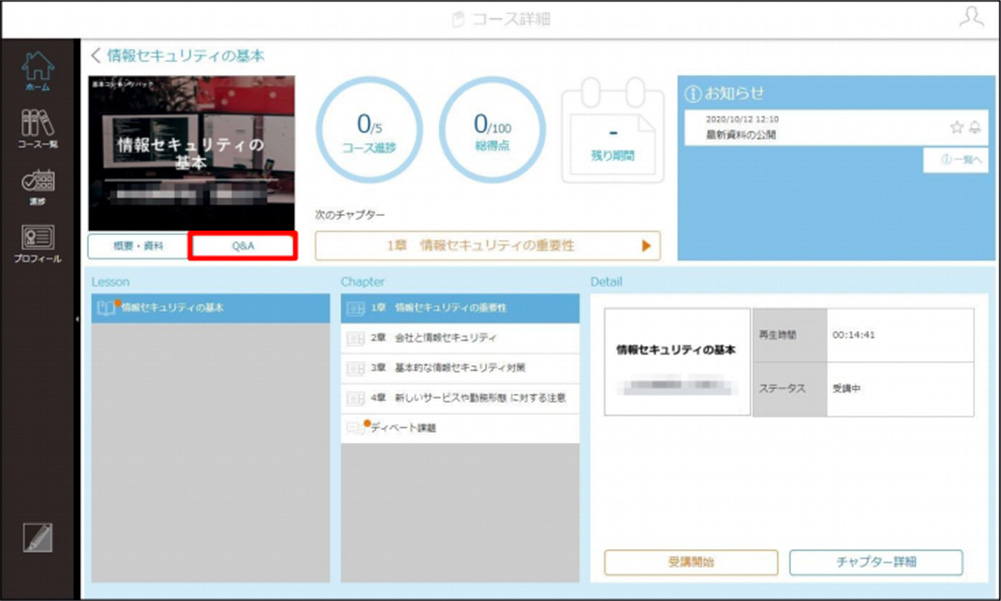Image resolution: width=1001 pixels, height=601 pixels.
Task: Favorite the notice with the star icon
Action: point(956,127)
